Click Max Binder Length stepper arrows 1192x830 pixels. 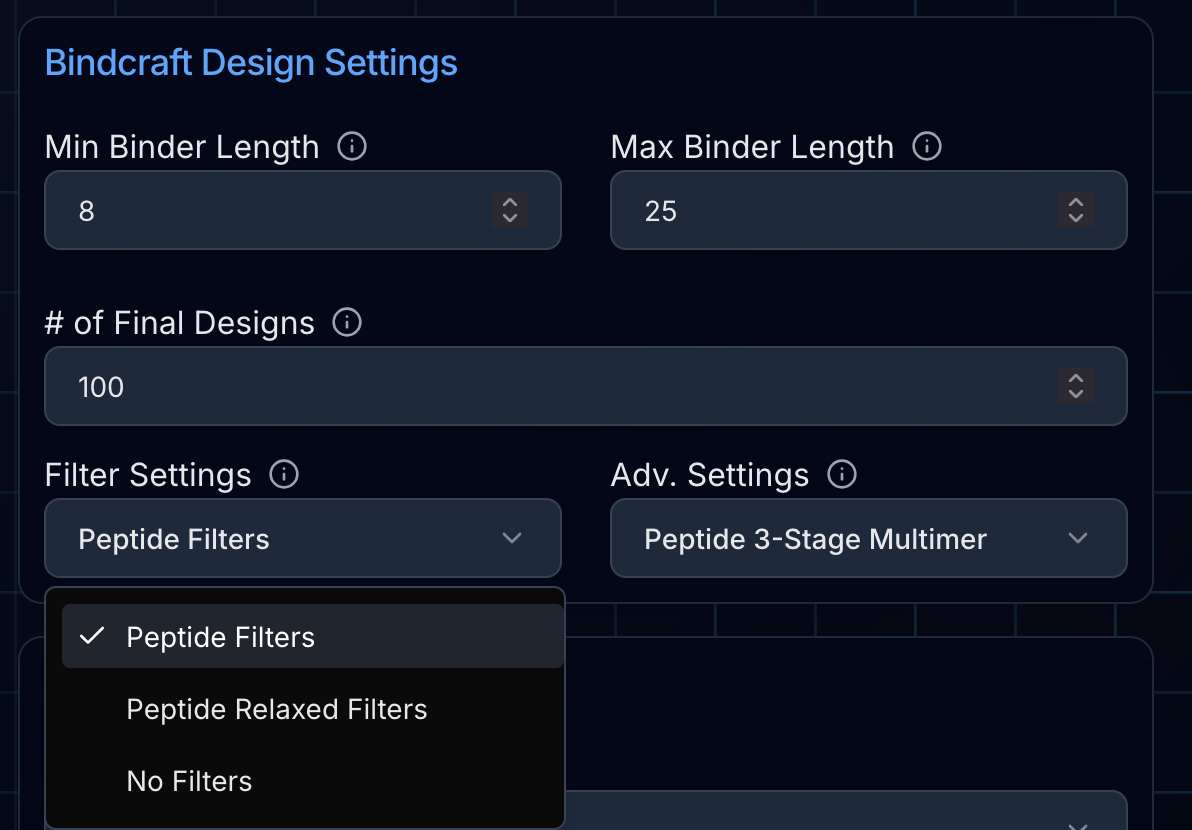tap(1076, 211)
